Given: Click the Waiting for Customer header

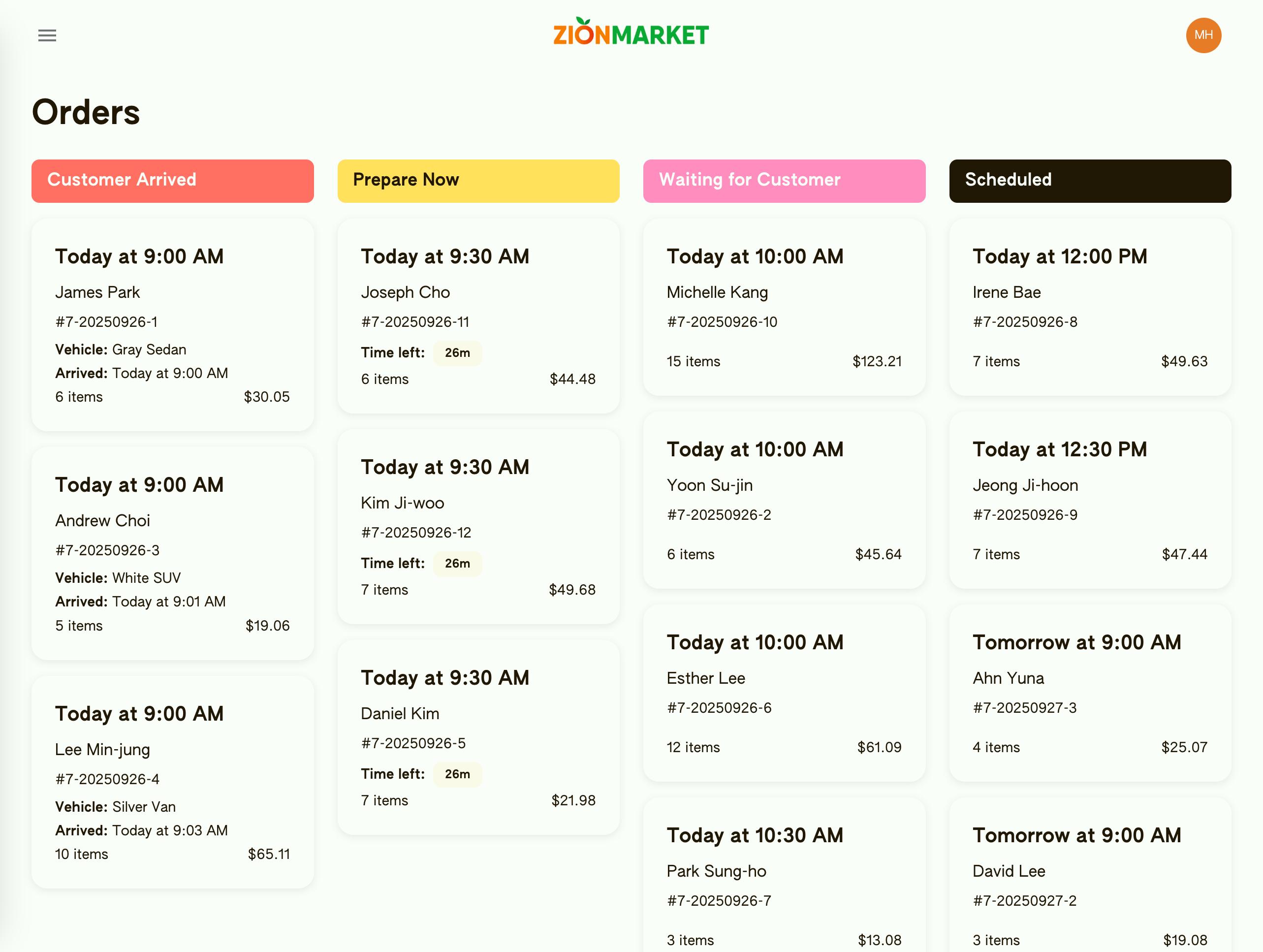Looking at the screenshot, I should point(784,181).
